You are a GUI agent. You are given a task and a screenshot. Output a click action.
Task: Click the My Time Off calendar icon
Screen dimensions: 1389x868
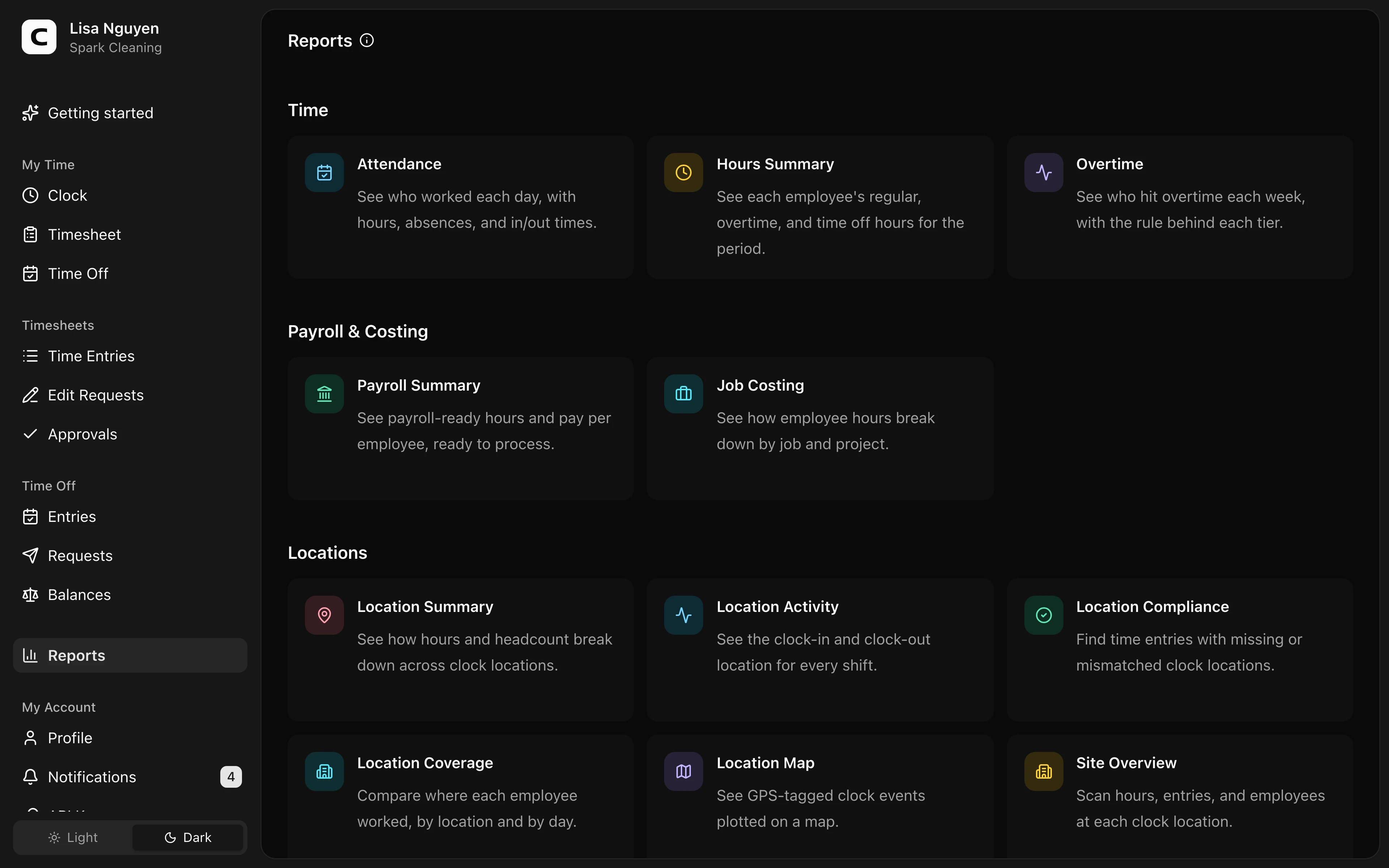[30, 274]
